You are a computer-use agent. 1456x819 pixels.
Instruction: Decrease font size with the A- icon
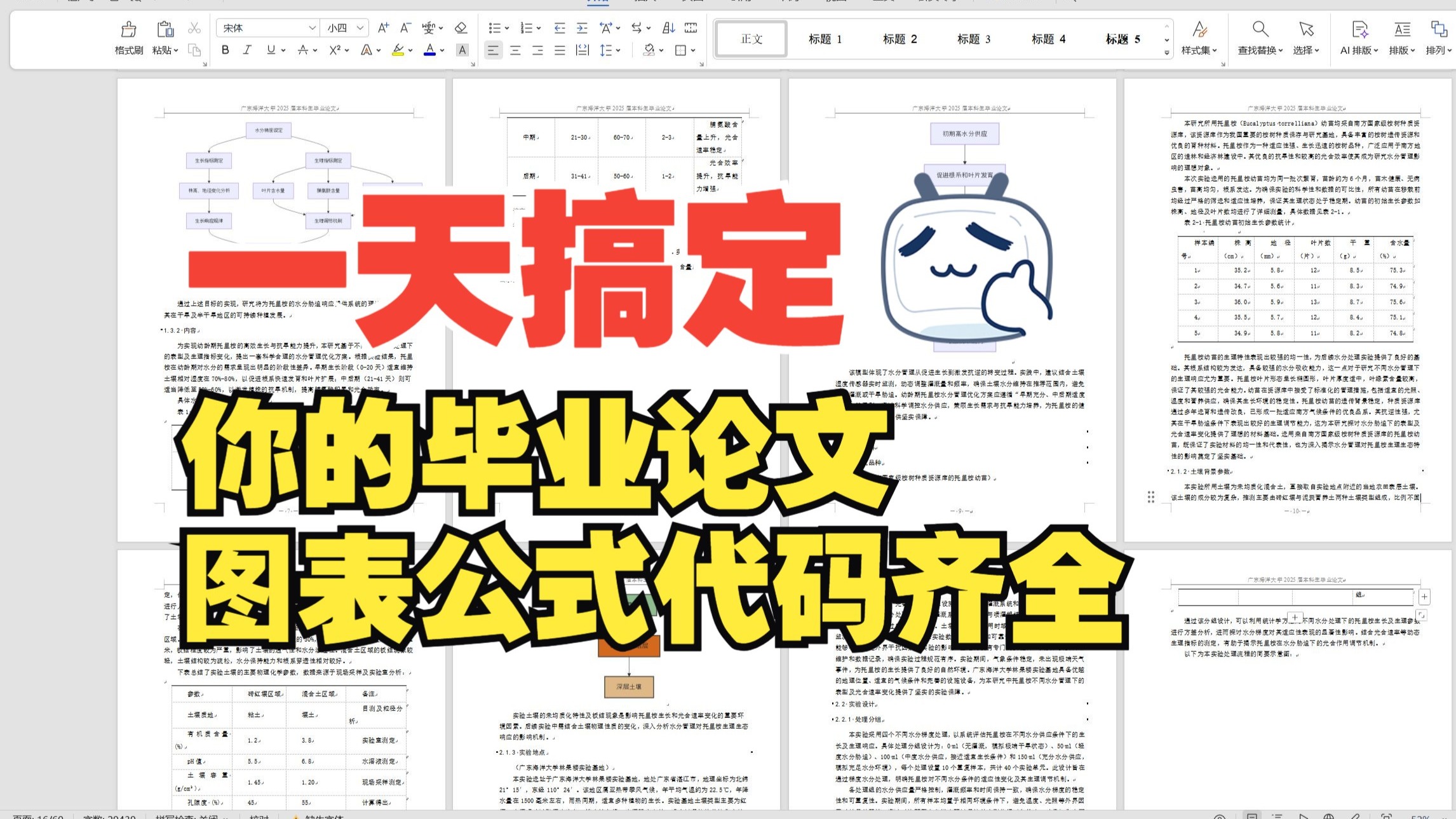(405, 28)
